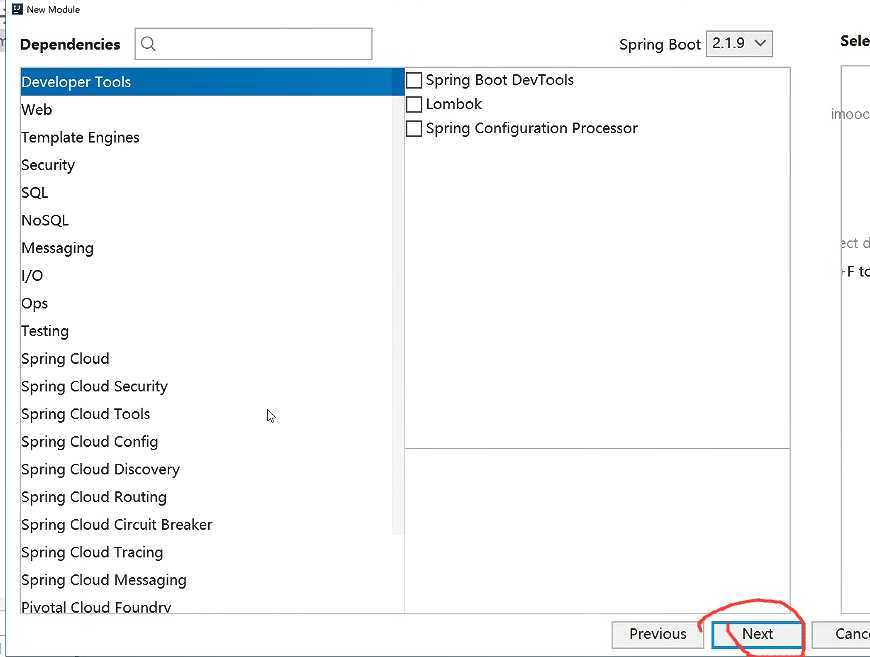Click the search magnifier icon in the Dependencies field
The image size is (870, 657).
pyautogui.click(x=148, y=43)
